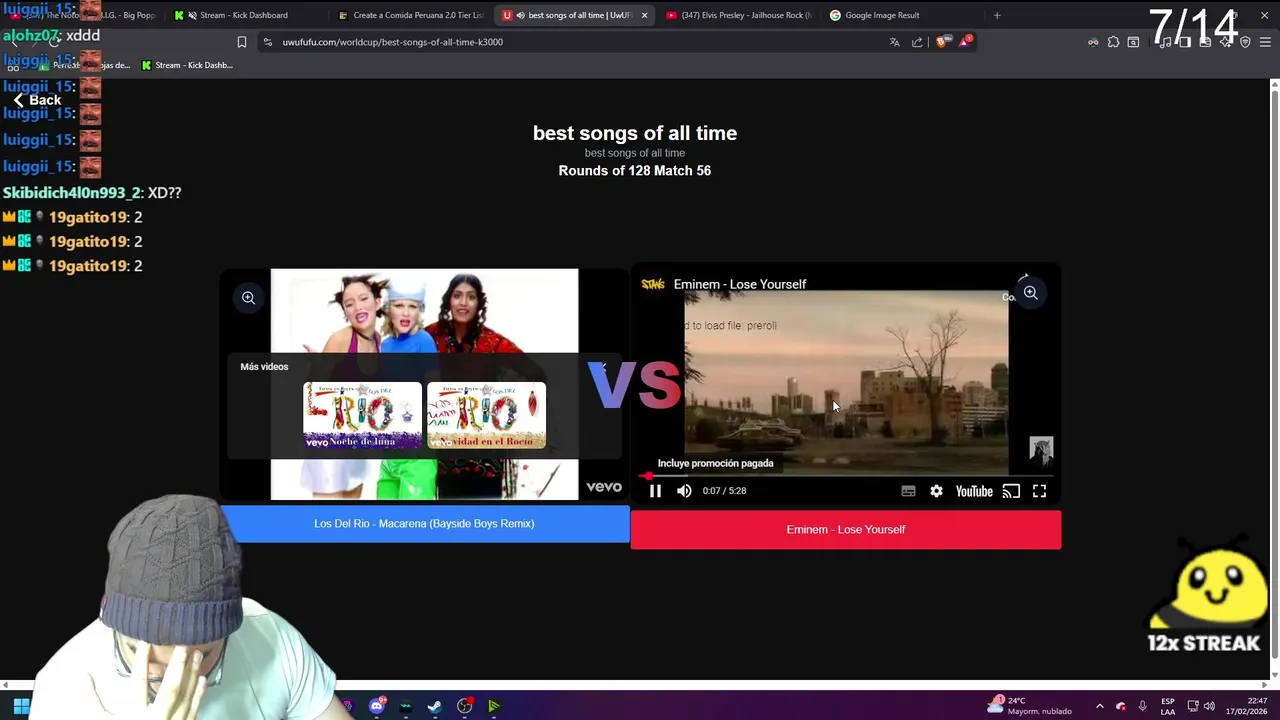Open Brave Rewards triangle icon
Image resolution: width=1280 pixels, height=720 pixels.
coord(965,42)
